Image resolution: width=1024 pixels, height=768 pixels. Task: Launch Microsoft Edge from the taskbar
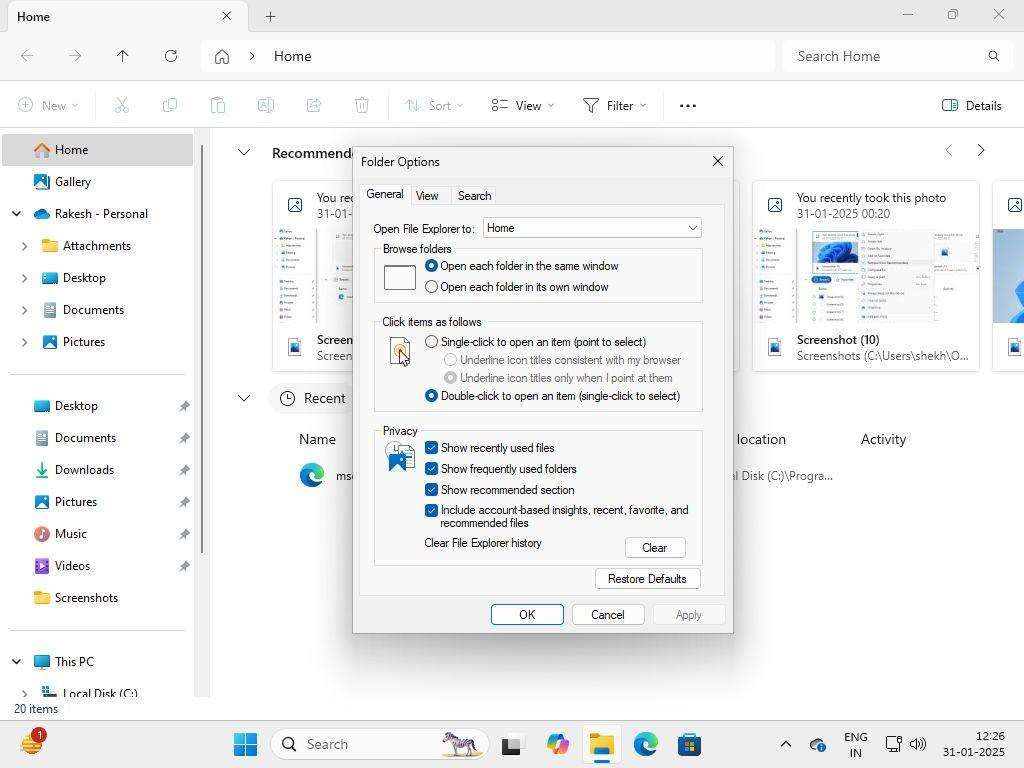[x=644, y=744]
